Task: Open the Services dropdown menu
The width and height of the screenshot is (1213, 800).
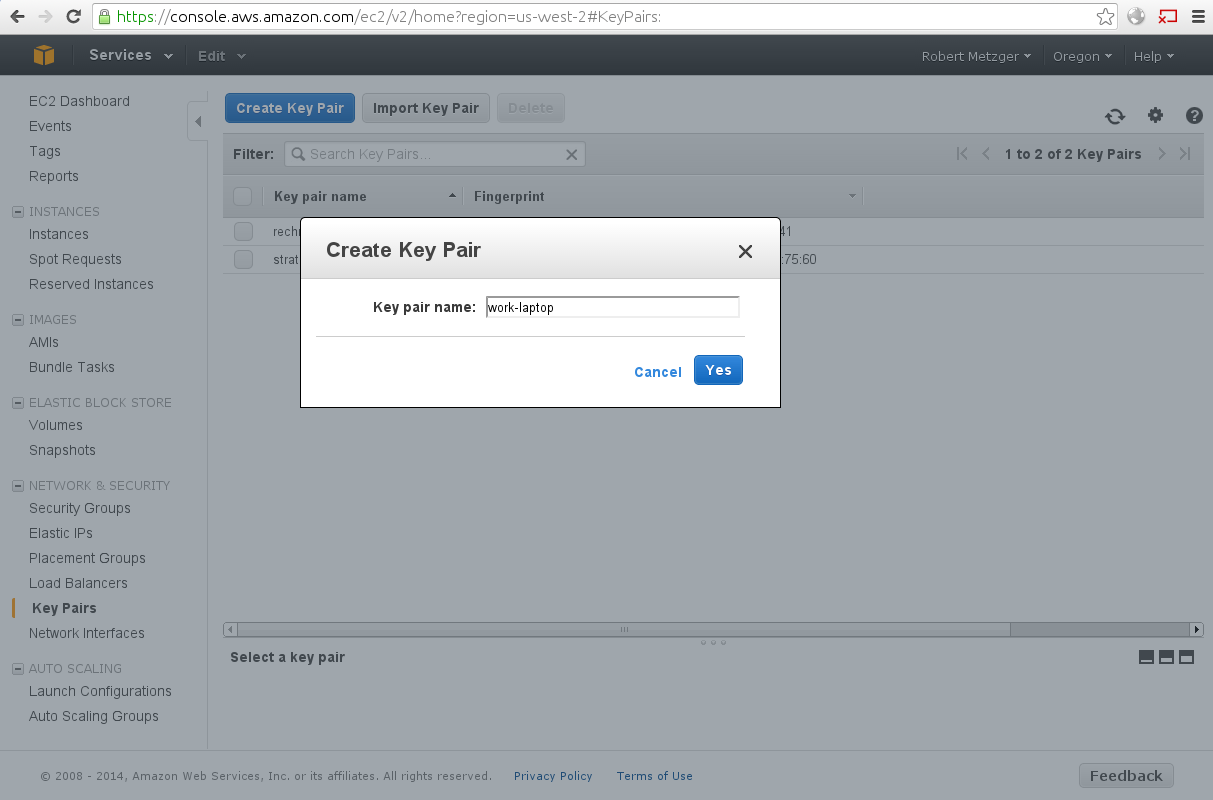Action: pyautogui.click(x=130, y=56)
